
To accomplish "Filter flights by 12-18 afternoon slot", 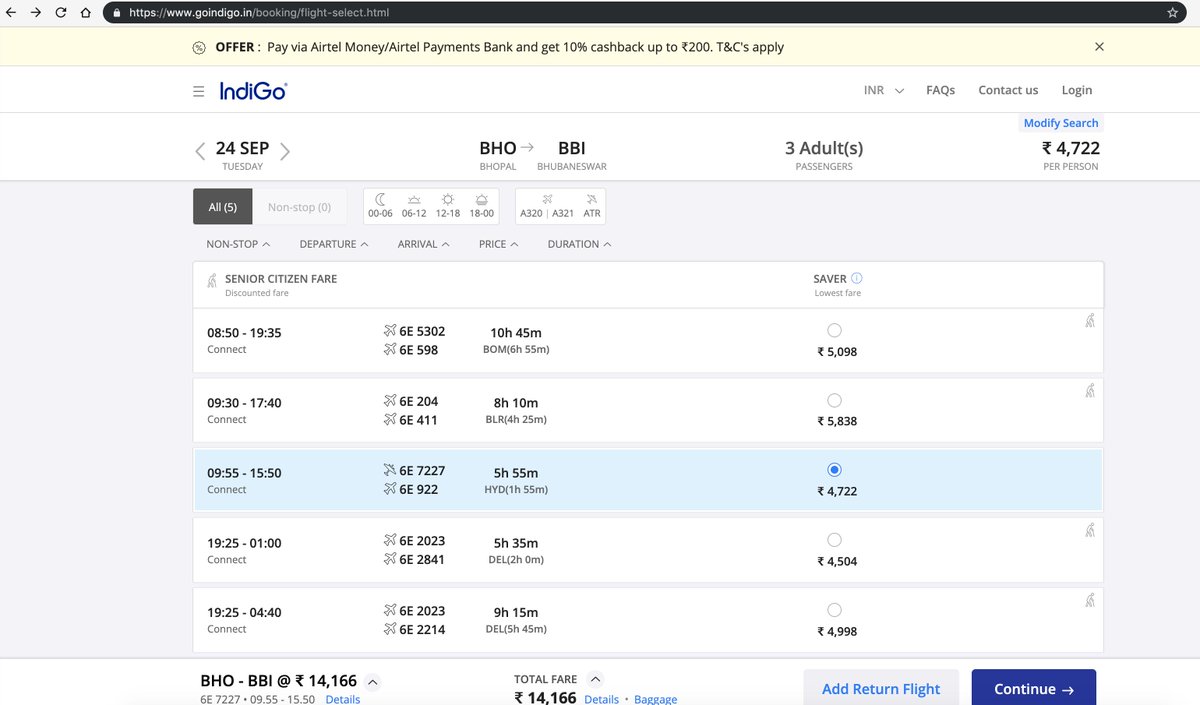I will pos(448,206).
